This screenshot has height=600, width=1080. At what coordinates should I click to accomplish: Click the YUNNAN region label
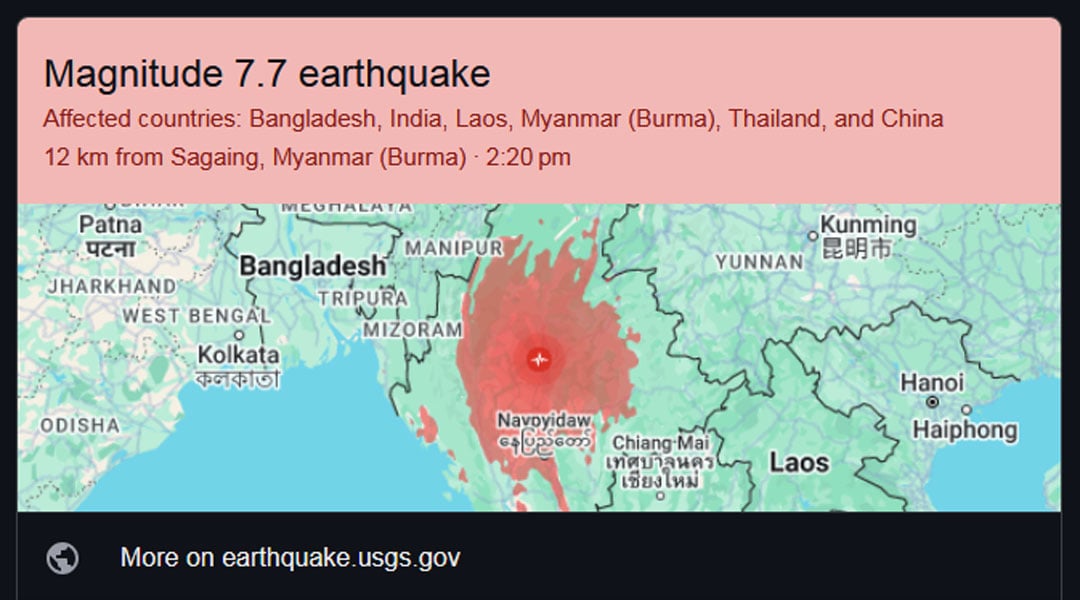tap(759, 262)
